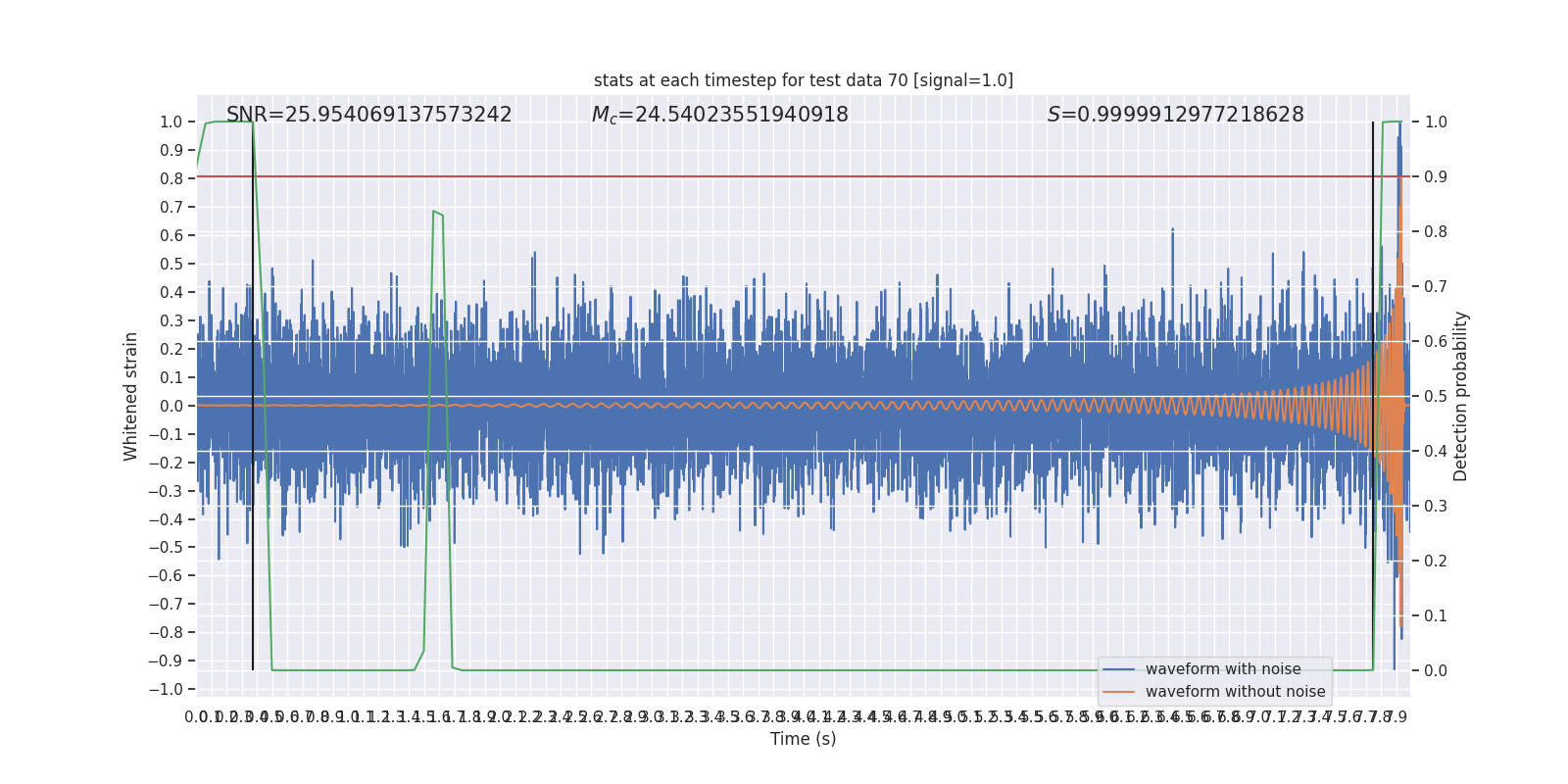
Task: Select 'waveform with noise' legend label
Action: (1223, 669)
